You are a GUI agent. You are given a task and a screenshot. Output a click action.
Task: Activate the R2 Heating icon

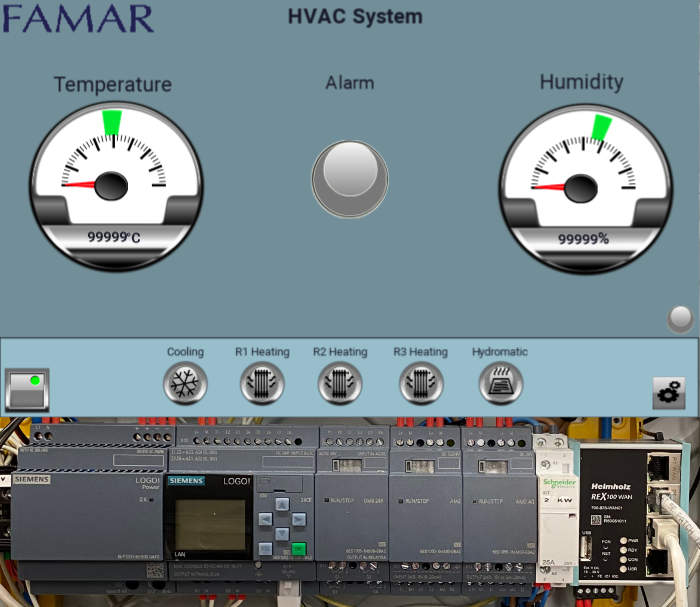340,383
